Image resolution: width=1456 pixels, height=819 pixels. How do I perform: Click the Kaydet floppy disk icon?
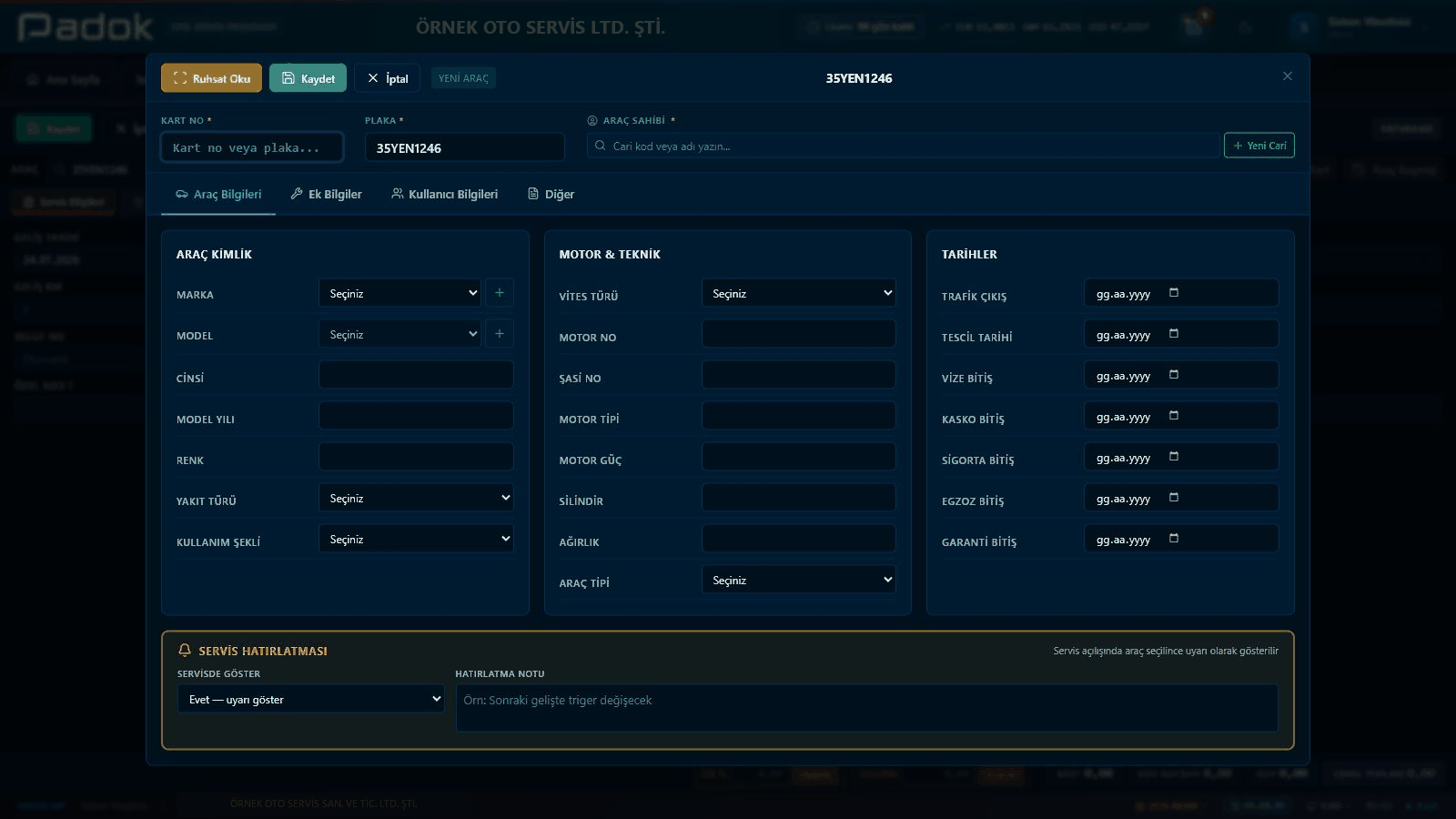click(x=288, y=78)
